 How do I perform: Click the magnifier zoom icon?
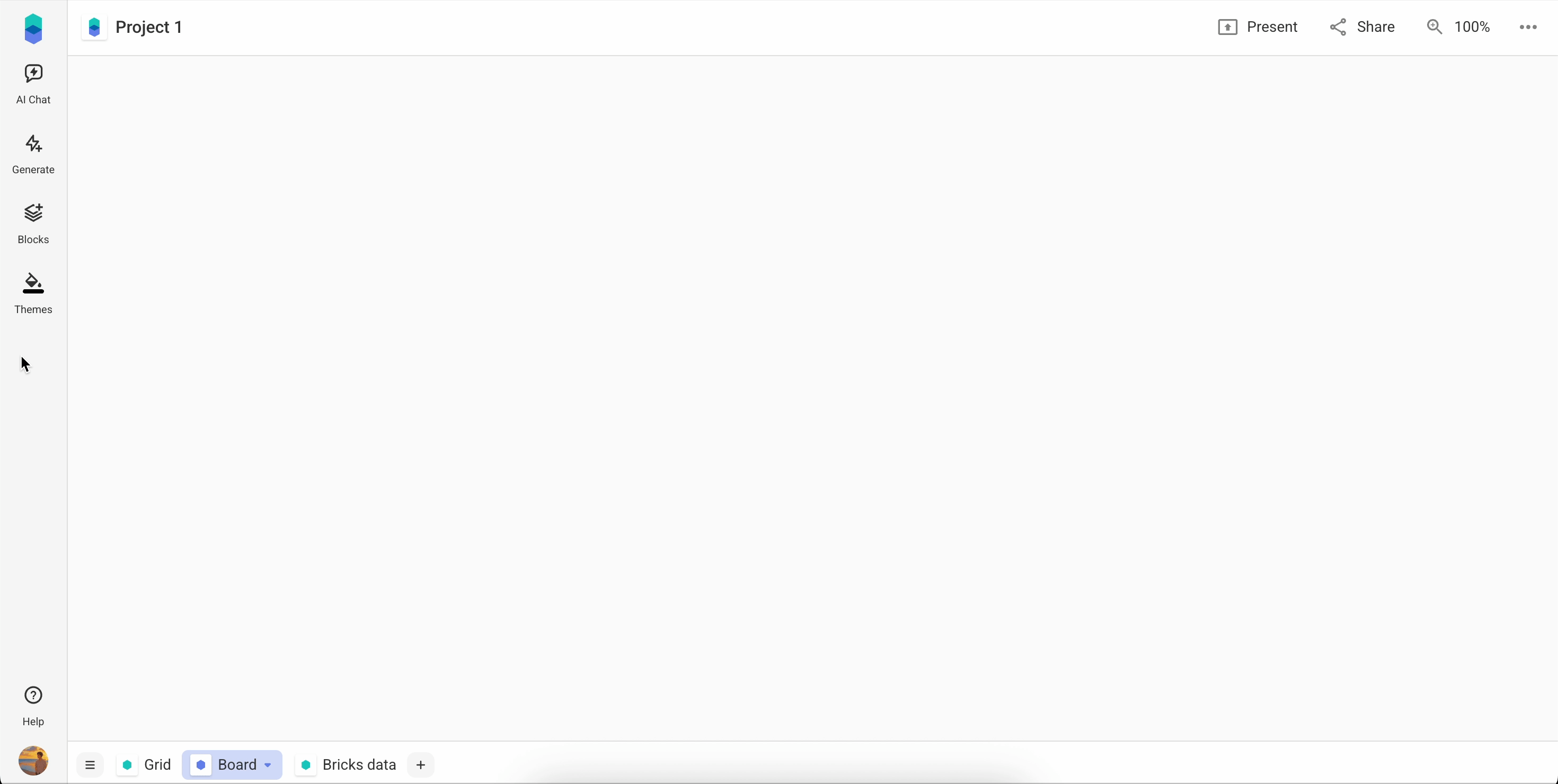(1434, 27)
